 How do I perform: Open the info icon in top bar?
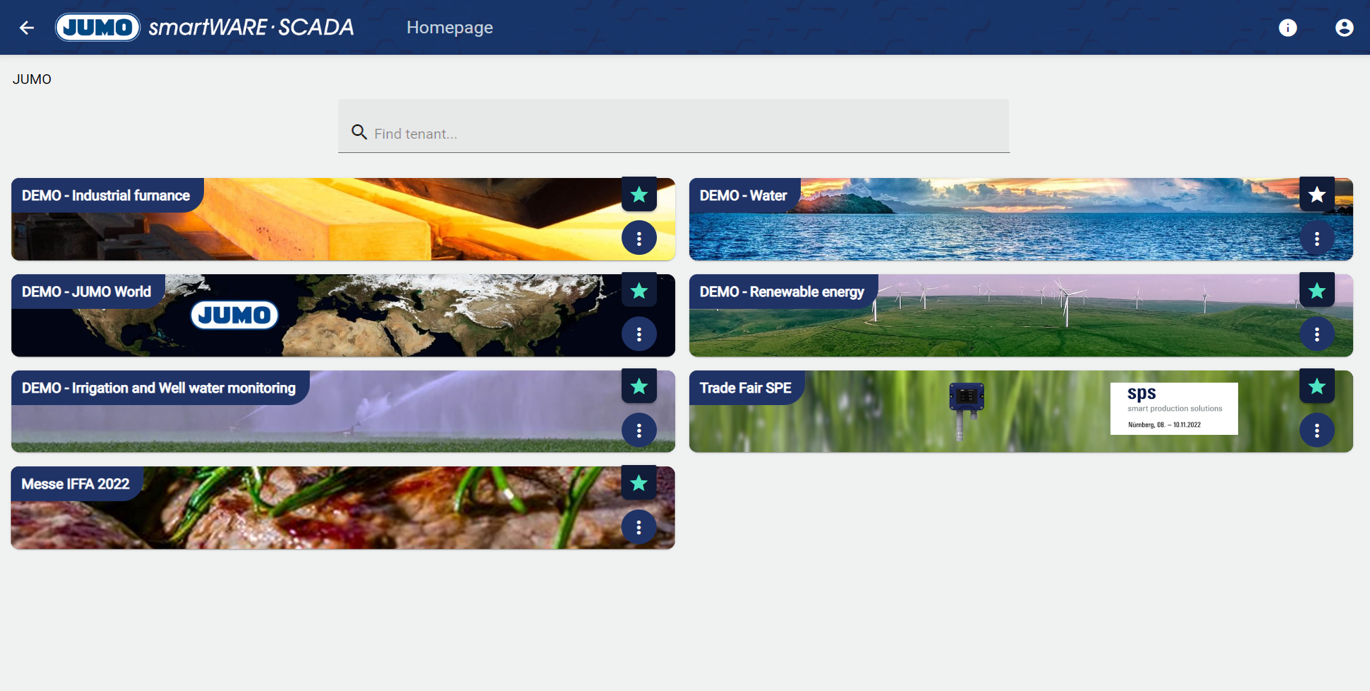click(x=1288, y=28)
